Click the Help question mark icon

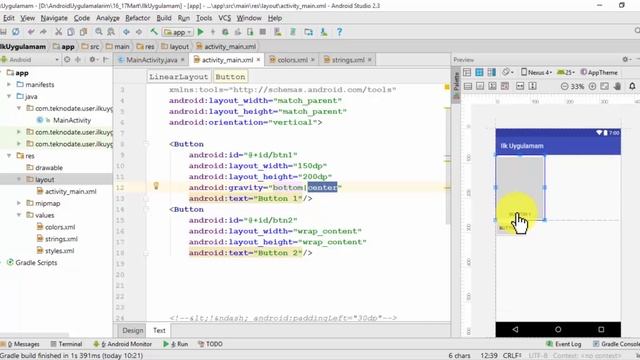pos(339,32)
